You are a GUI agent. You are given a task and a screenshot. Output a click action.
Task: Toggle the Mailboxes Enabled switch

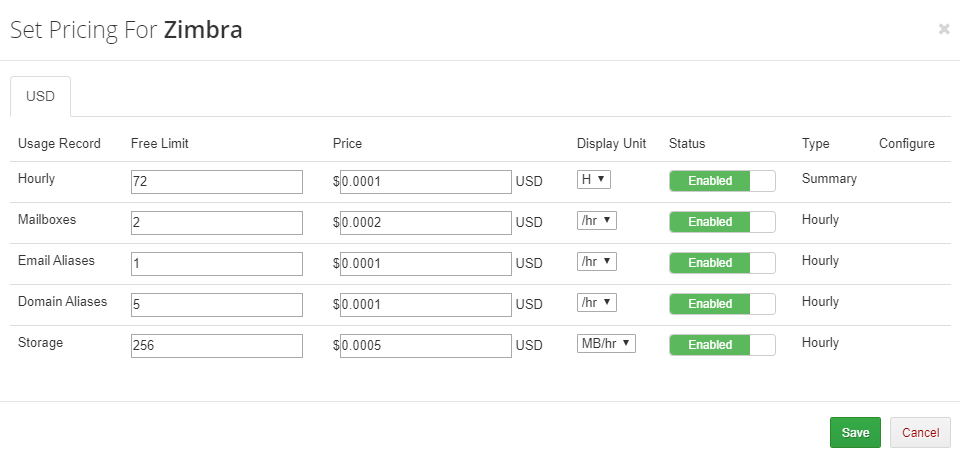click(722, 222)
